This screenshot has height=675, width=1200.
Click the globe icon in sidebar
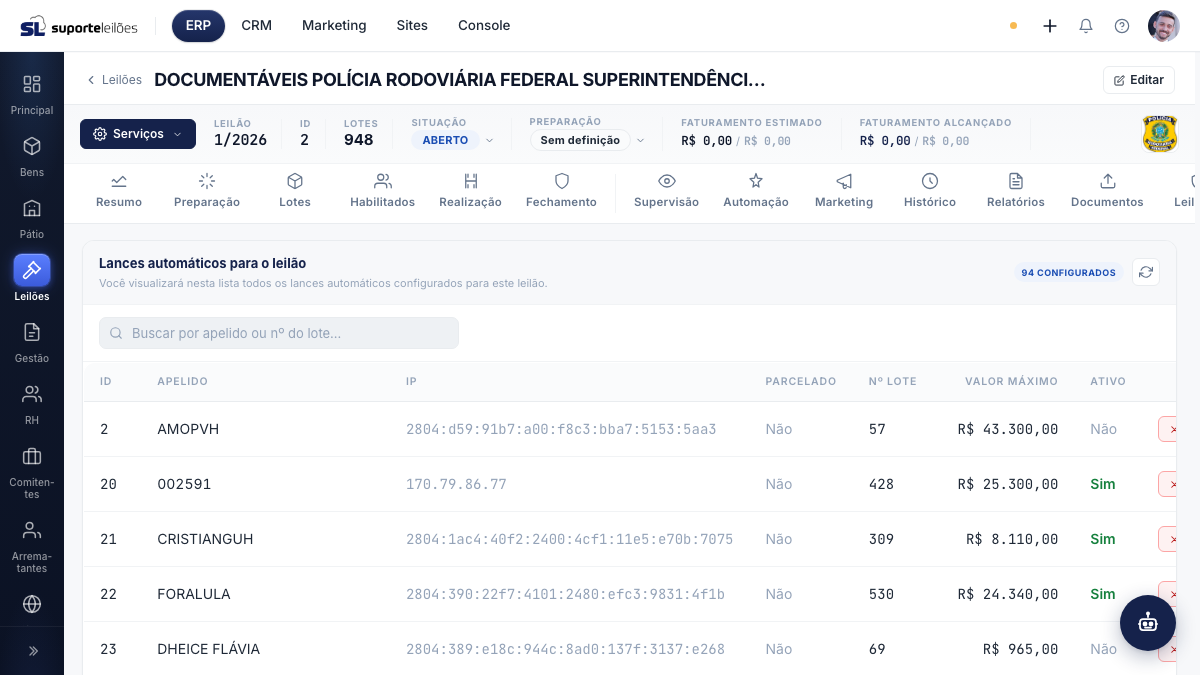click(x=32, y=604)
